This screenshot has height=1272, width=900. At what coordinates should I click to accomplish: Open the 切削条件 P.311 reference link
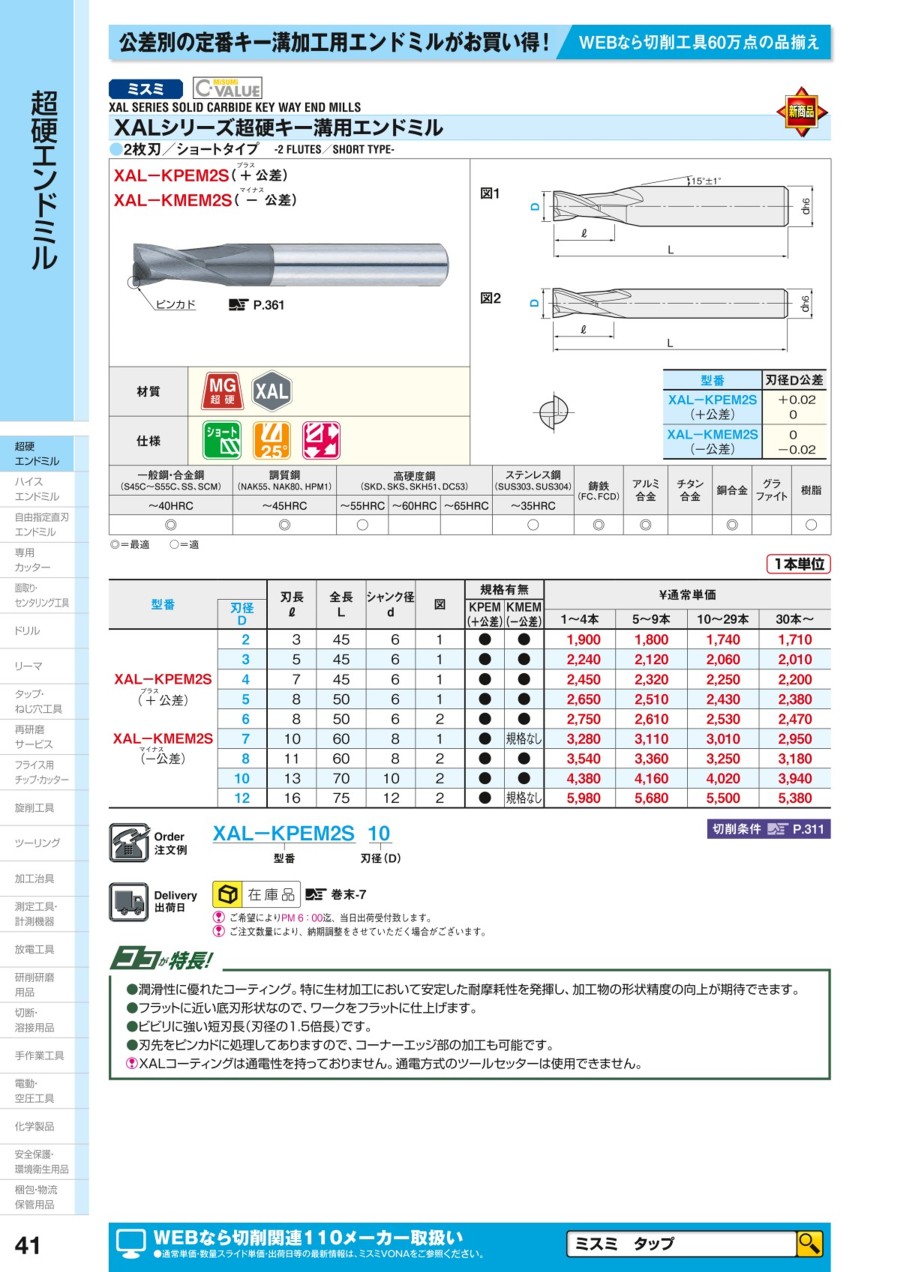768,829
